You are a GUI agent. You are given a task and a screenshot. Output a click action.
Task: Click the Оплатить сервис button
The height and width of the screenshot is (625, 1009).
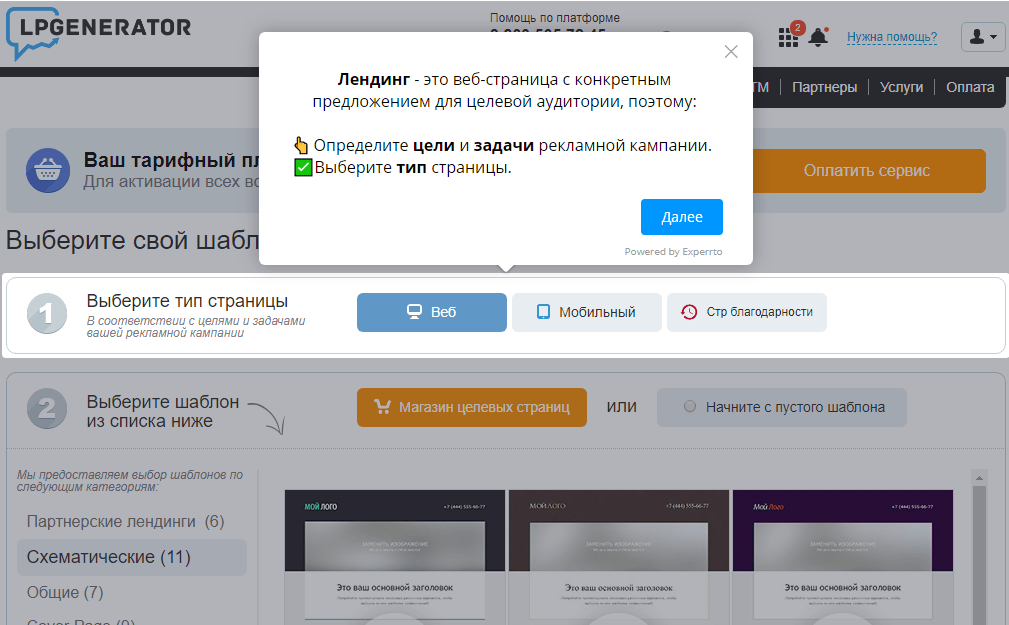click(x=868, y=171)
